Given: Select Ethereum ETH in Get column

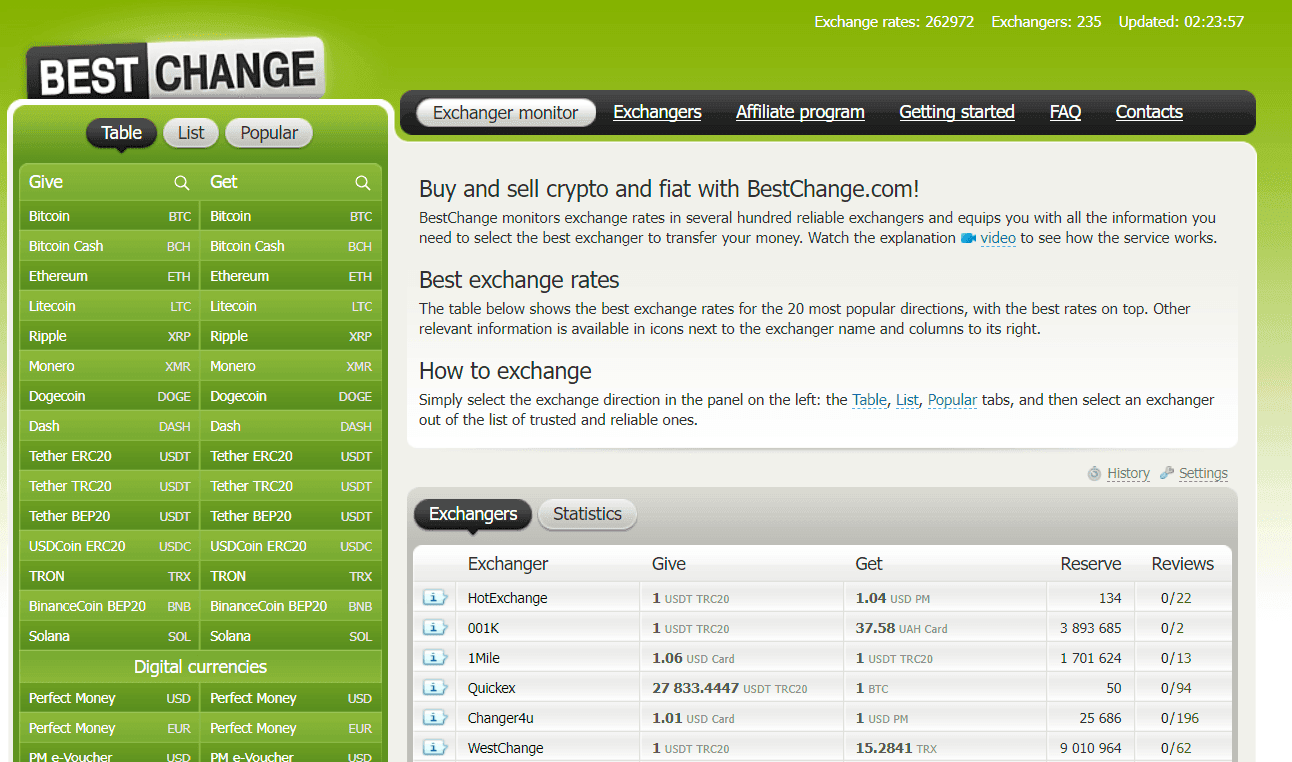Looking at the screenshot, I should tap(290, 276).
